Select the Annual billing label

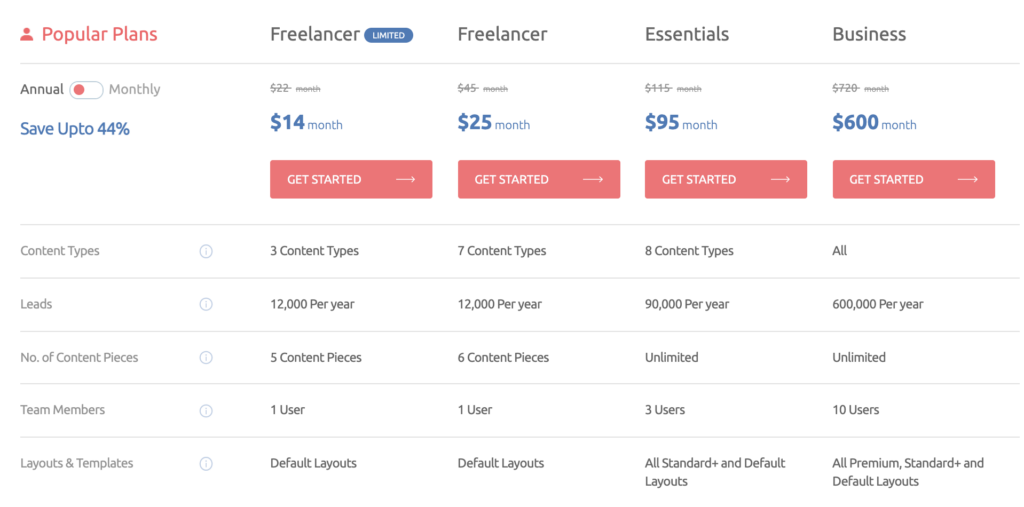[x=42, y=90]
